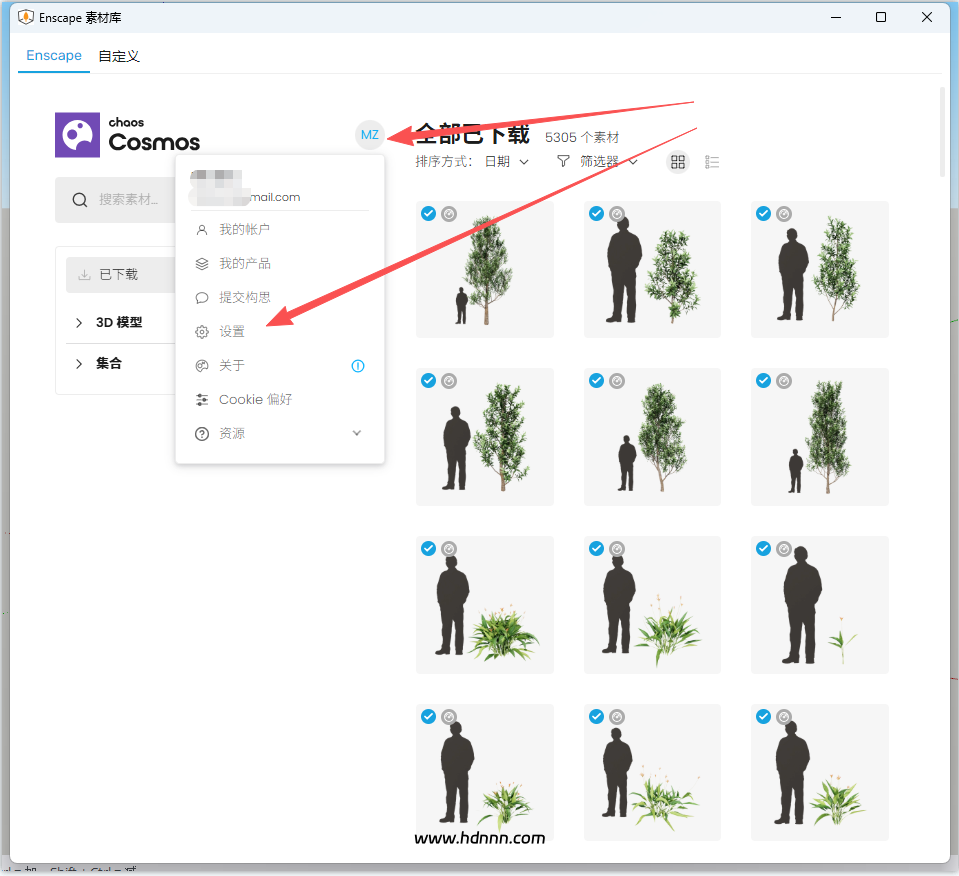Switch to list view layout
This screenshot has width=959, height=876.
(x=712, y=162)
